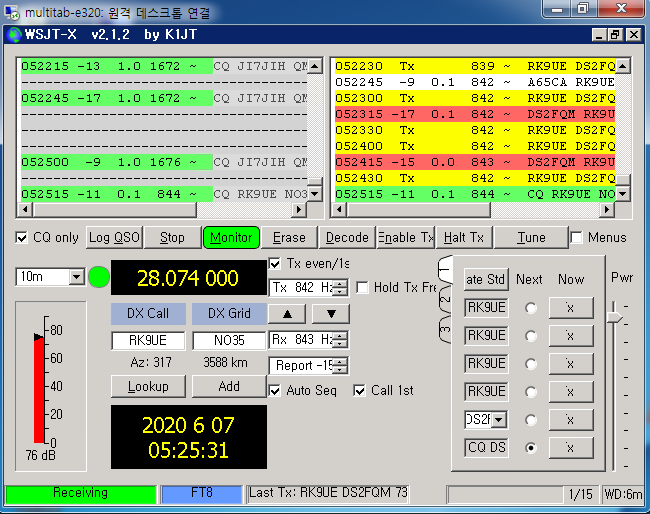Click the Decode button
Viewport: 650px width, 514px height.
(347, 238)
